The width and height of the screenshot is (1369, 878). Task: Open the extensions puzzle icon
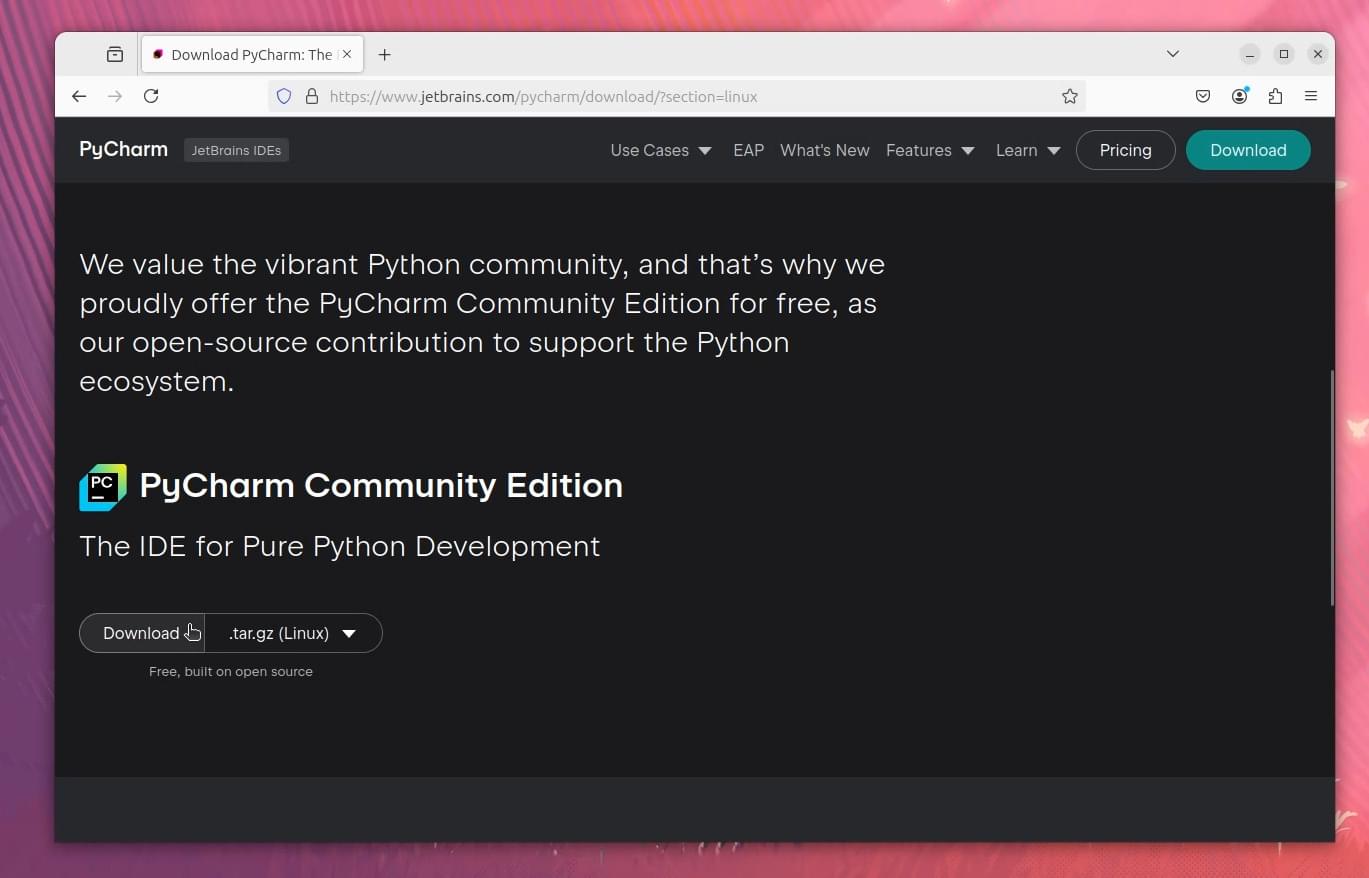point(1275,96)
